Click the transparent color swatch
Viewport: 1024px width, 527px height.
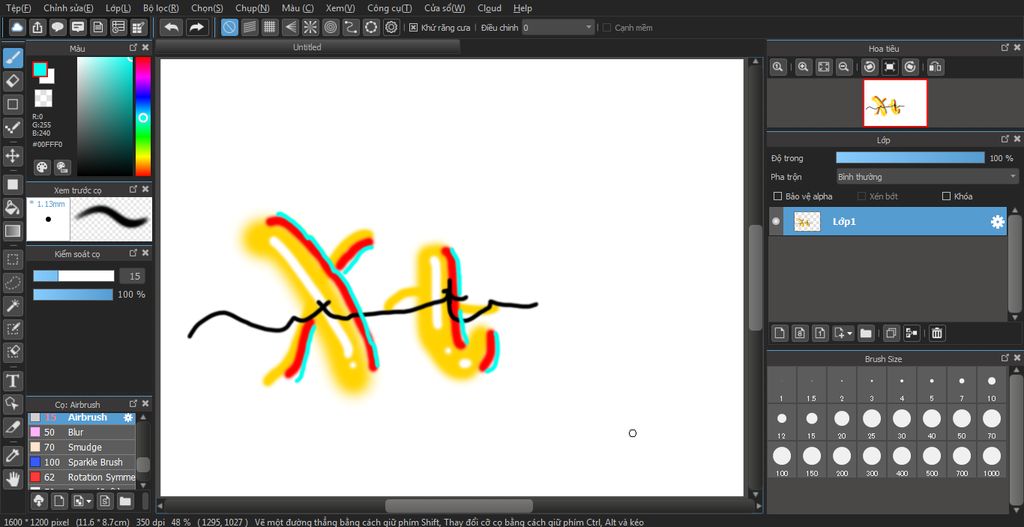(x=43, y=99)
